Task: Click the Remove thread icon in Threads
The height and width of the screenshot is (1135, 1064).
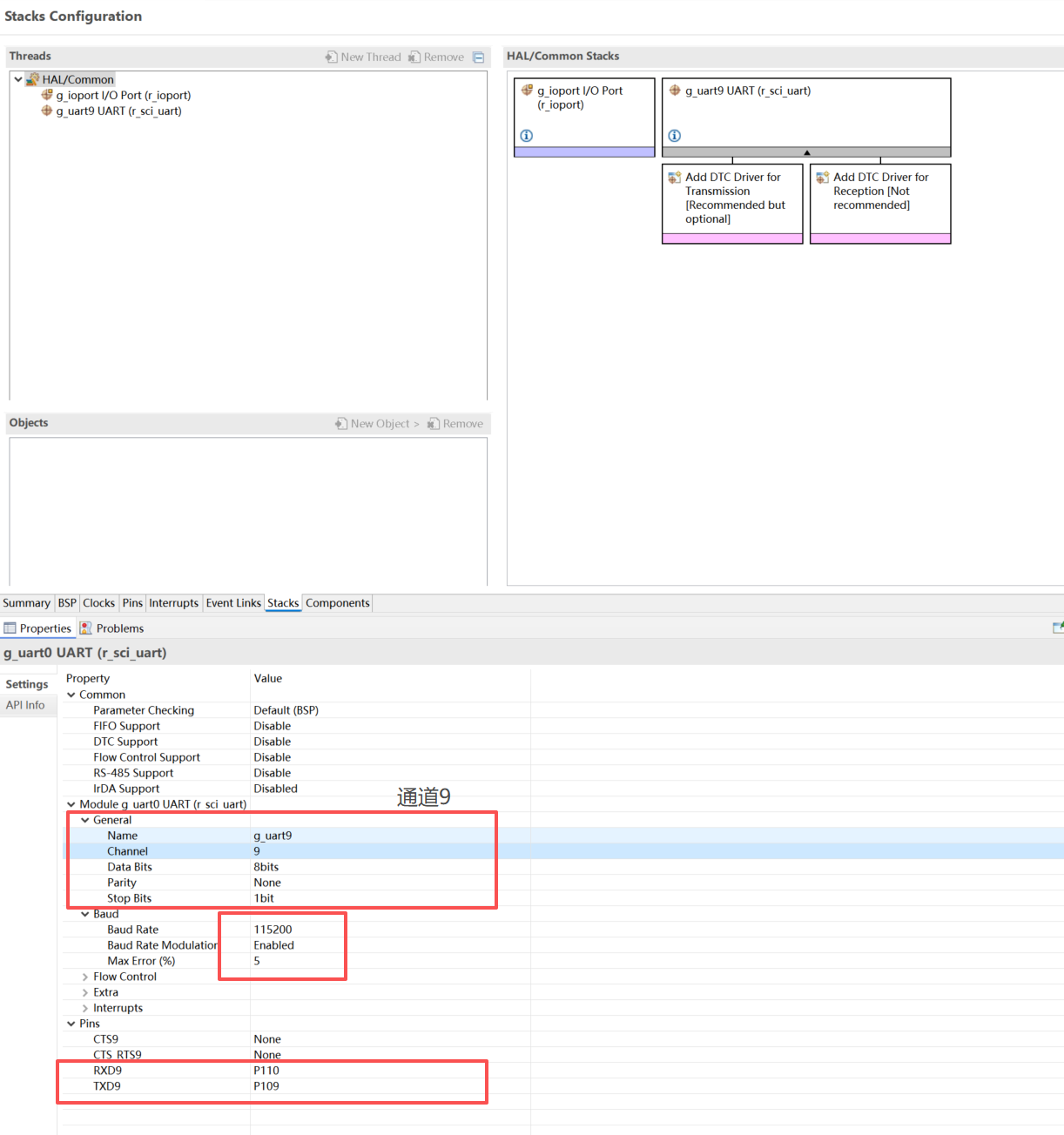Action: point(414,57)
